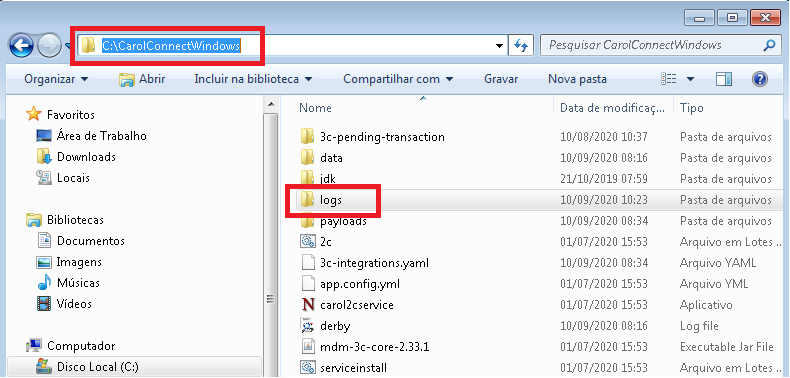Screen dimensions: 790x378
Task: Select the 2c batch file icon
Action: point(307,241)
